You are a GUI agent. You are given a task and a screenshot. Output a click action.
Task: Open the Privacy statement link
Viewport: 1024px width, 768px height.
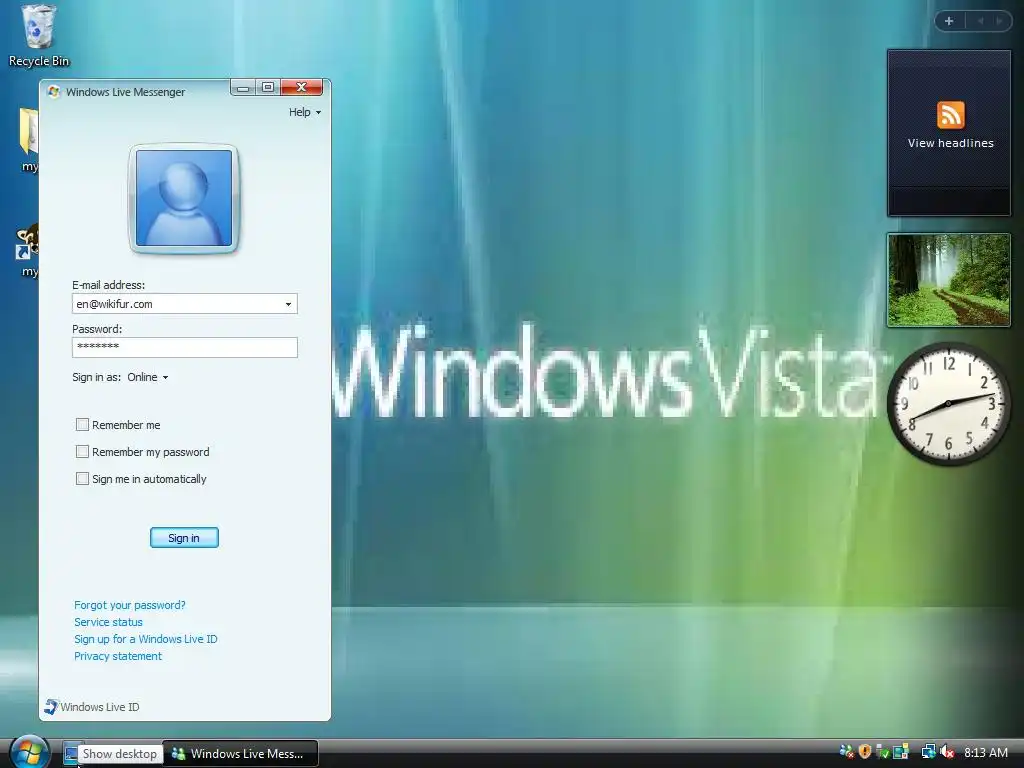(x=118, y=656)
